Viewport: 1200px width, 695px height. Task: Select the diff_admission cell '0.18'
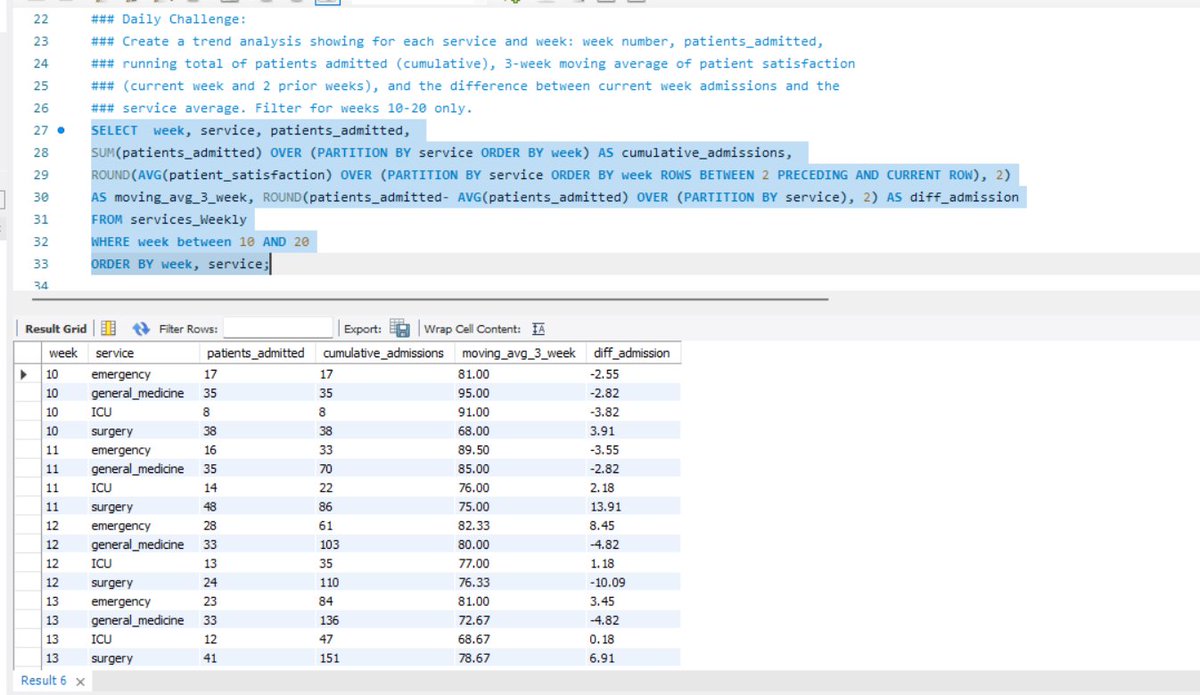click(631, 640)
